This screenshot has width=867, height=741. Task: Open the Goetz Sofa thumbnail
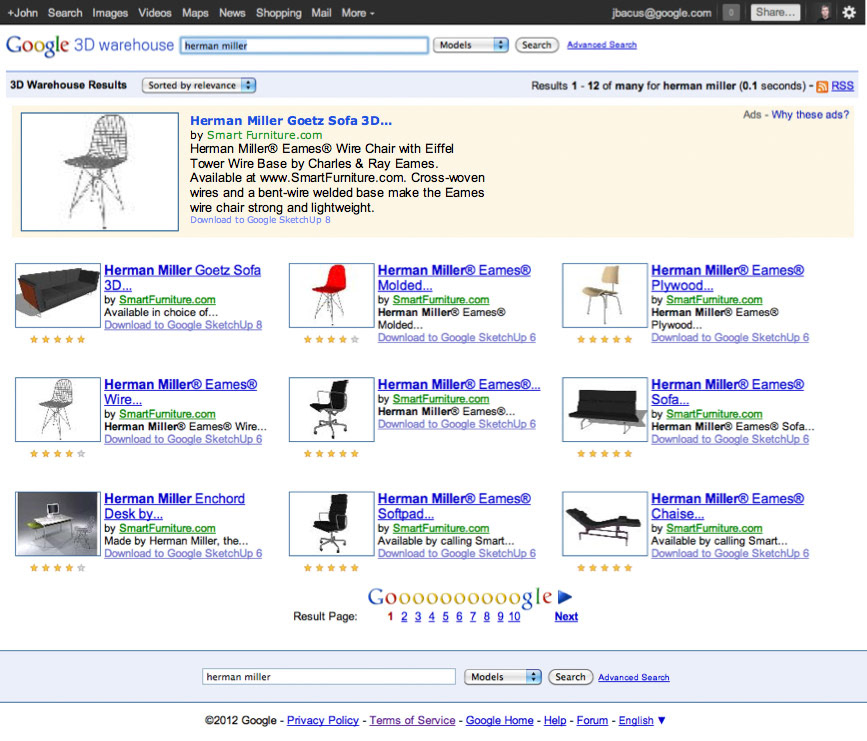[58, 295]
